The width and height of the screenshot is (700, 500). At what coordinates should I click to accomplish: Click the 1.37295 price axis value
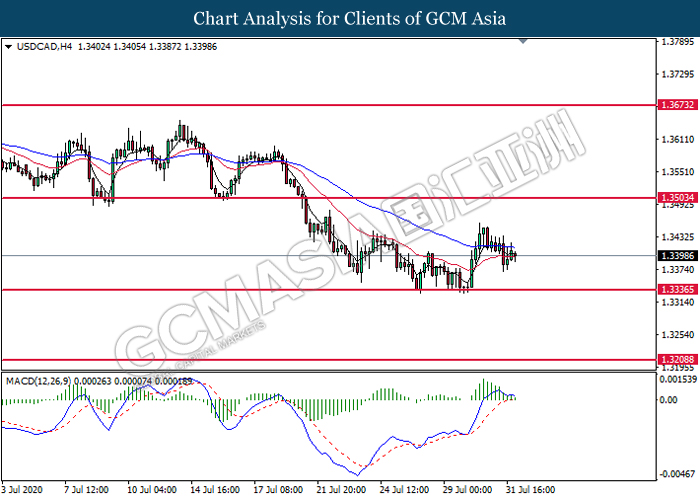678,74
